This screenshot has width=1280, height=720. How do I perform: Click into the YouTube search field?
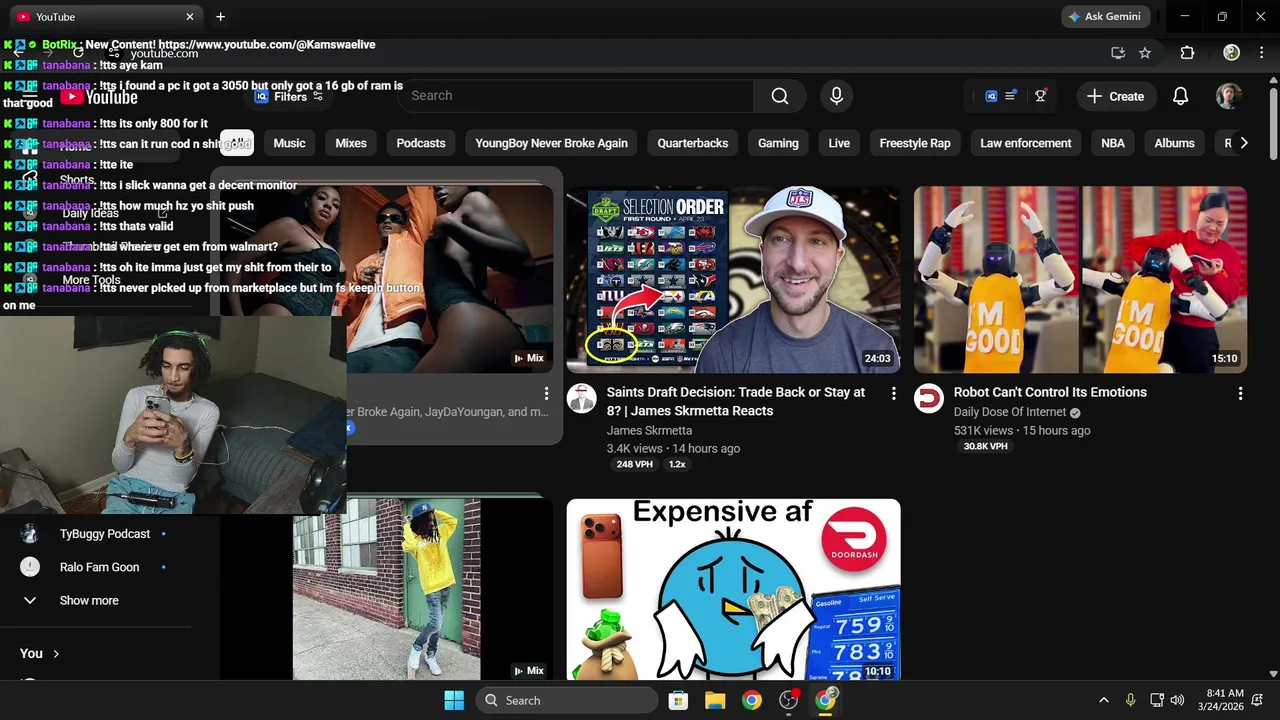tap(575, 96)
